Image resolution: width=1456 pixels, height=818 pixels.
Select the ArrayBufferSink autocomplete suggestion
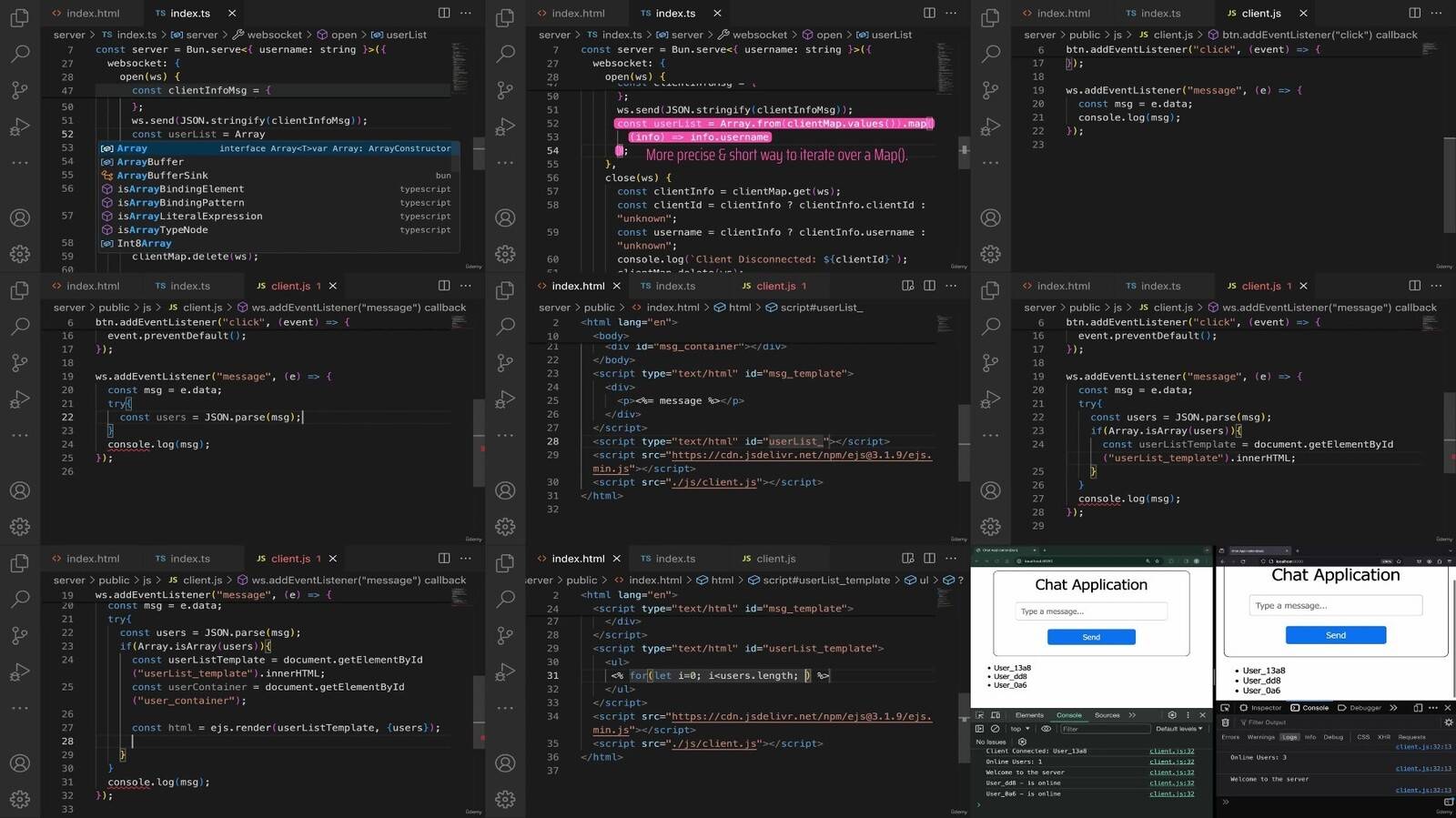tap(162, 176)
